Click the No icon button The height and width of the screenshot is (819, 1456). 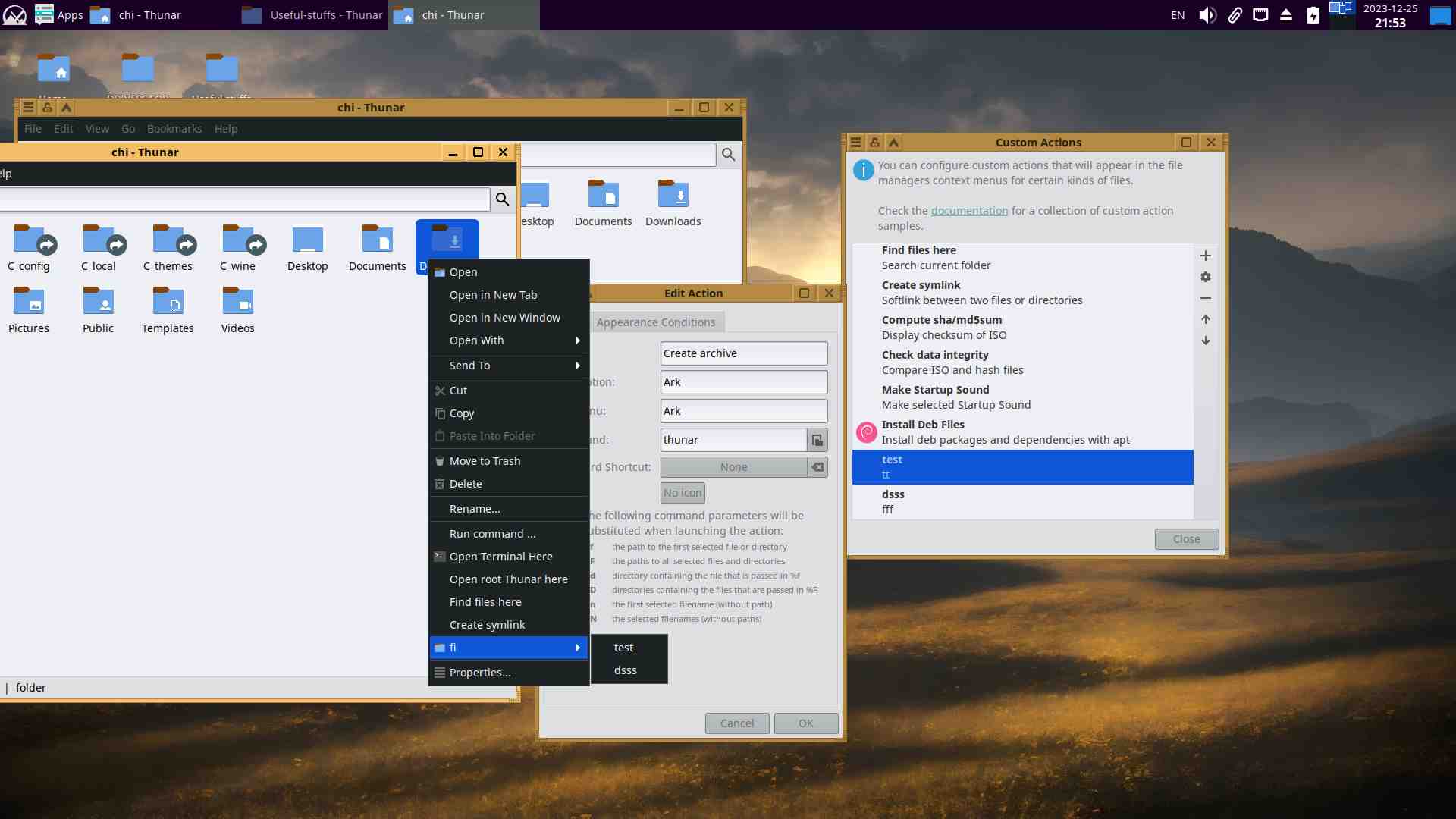click(682, 493)
